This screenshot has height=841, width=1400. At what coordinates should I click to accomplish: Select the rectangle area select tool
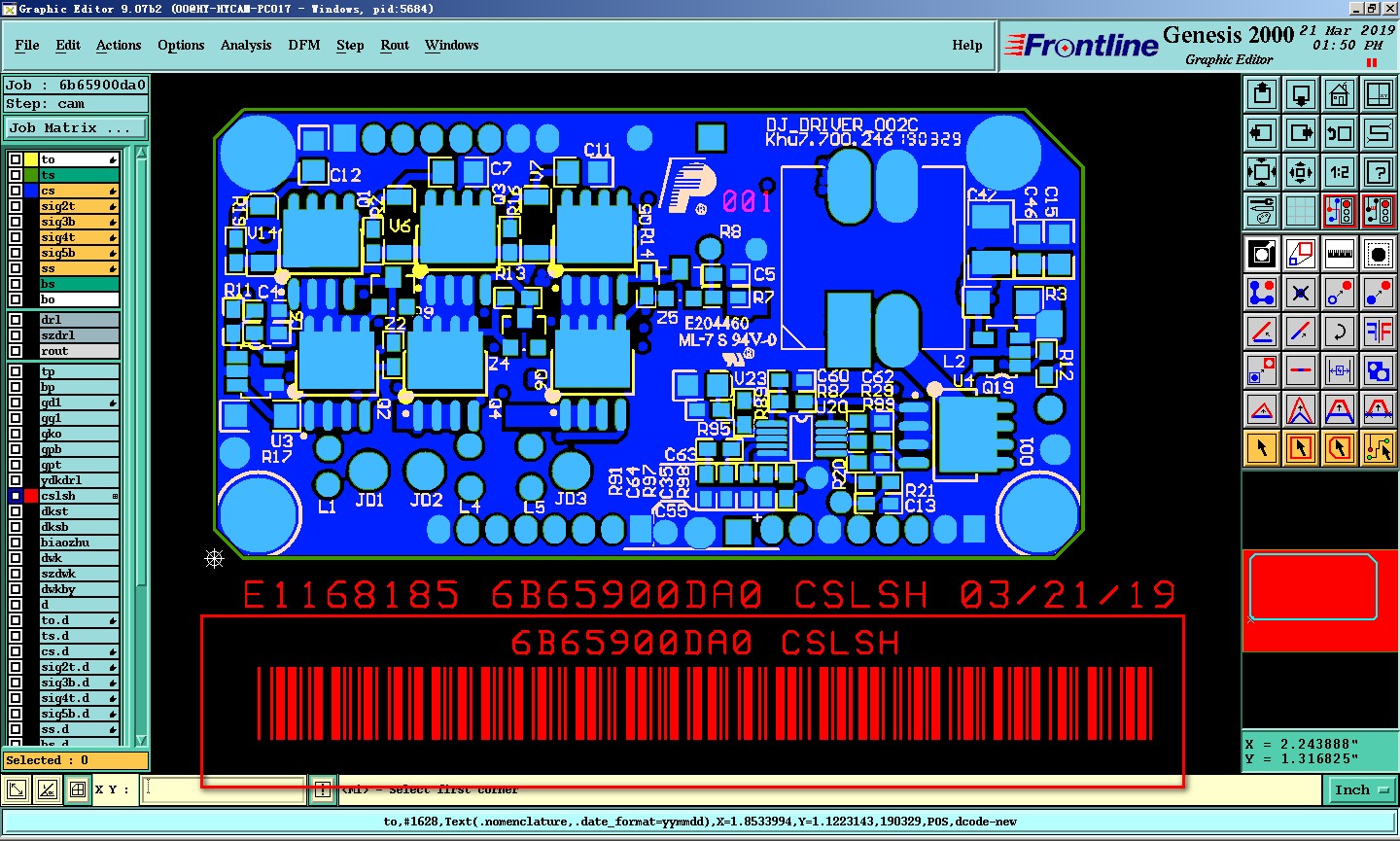(x=1301, y=448)
